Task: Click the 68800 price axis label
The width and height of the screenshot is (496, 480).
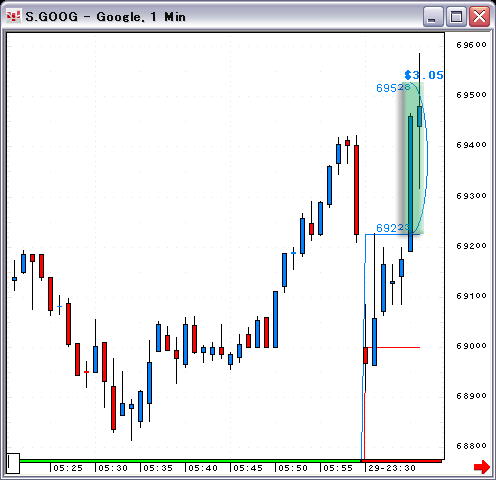Action: tap(471, 446)
